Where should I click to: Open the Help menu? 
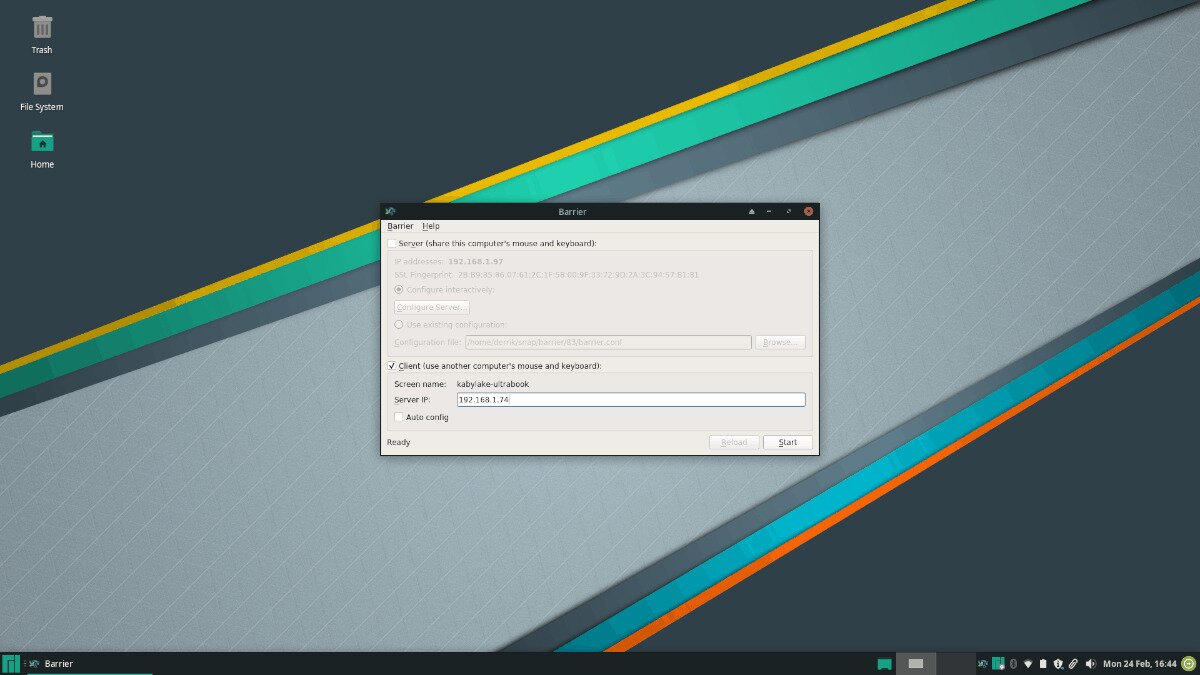click(x=431, y=226)
